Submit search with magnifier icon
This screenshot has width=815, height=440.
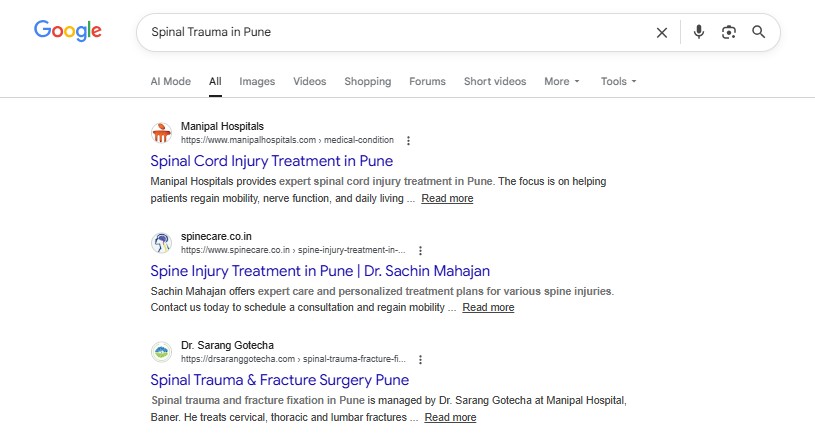(x=758, y=32)
